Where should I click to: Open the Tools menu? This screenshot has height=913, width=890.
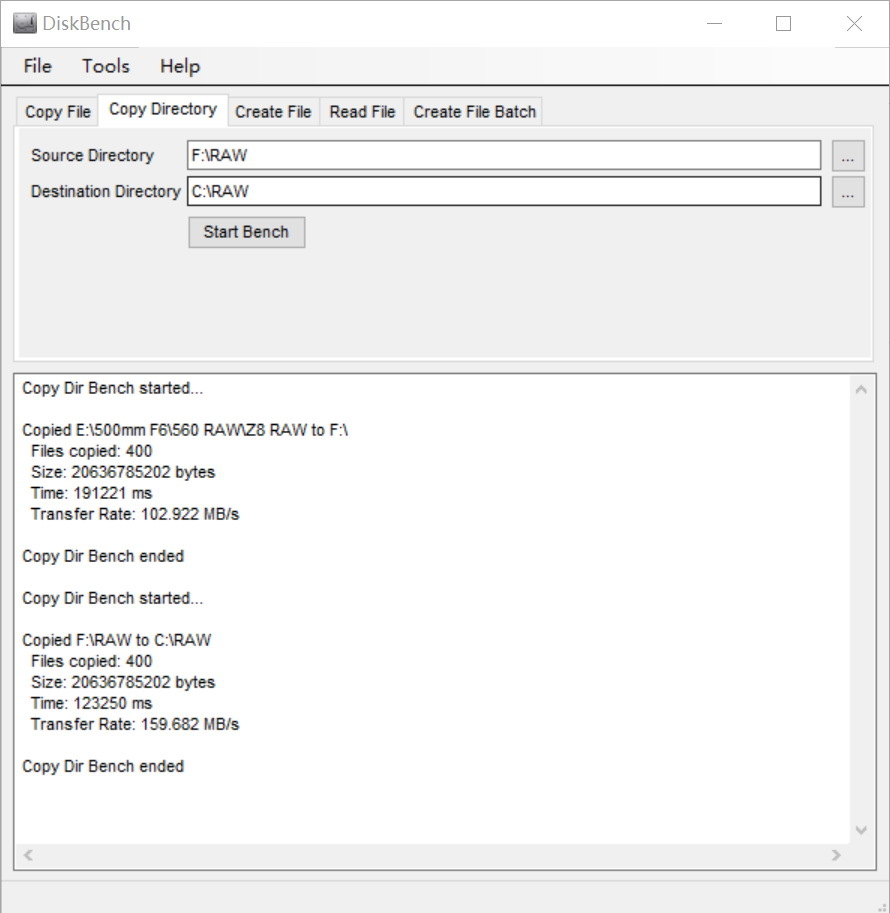tap(105, 66)
